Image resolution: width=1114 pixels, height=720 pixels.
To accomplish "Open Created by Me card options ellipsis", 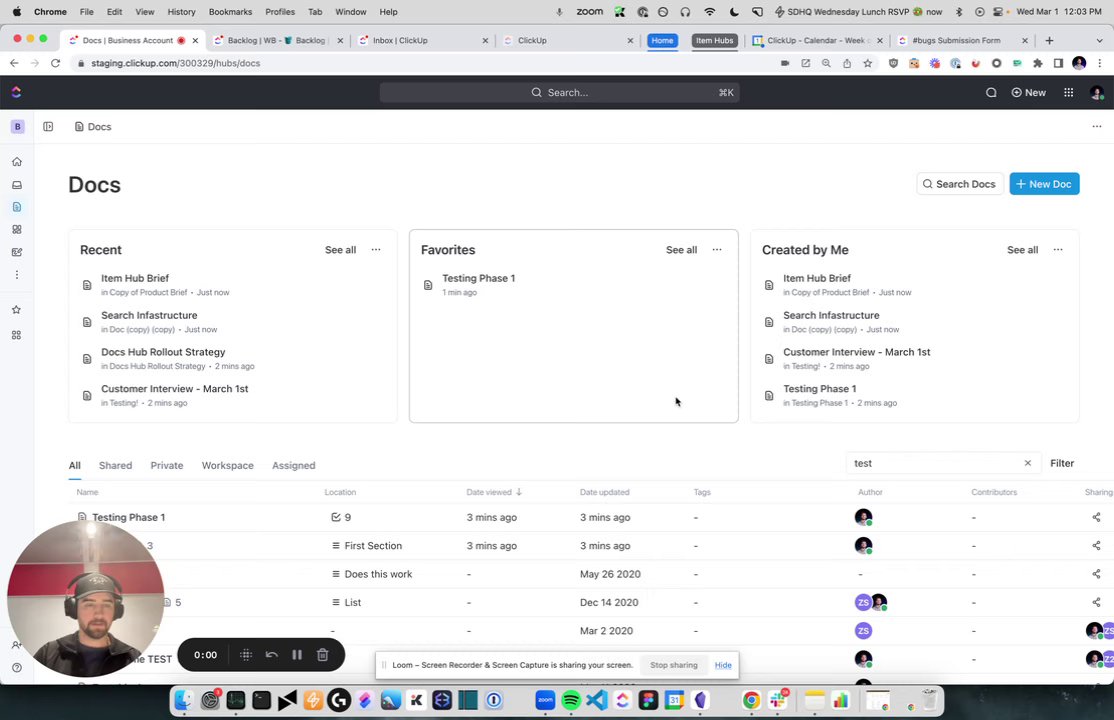I will [1058, 249].
